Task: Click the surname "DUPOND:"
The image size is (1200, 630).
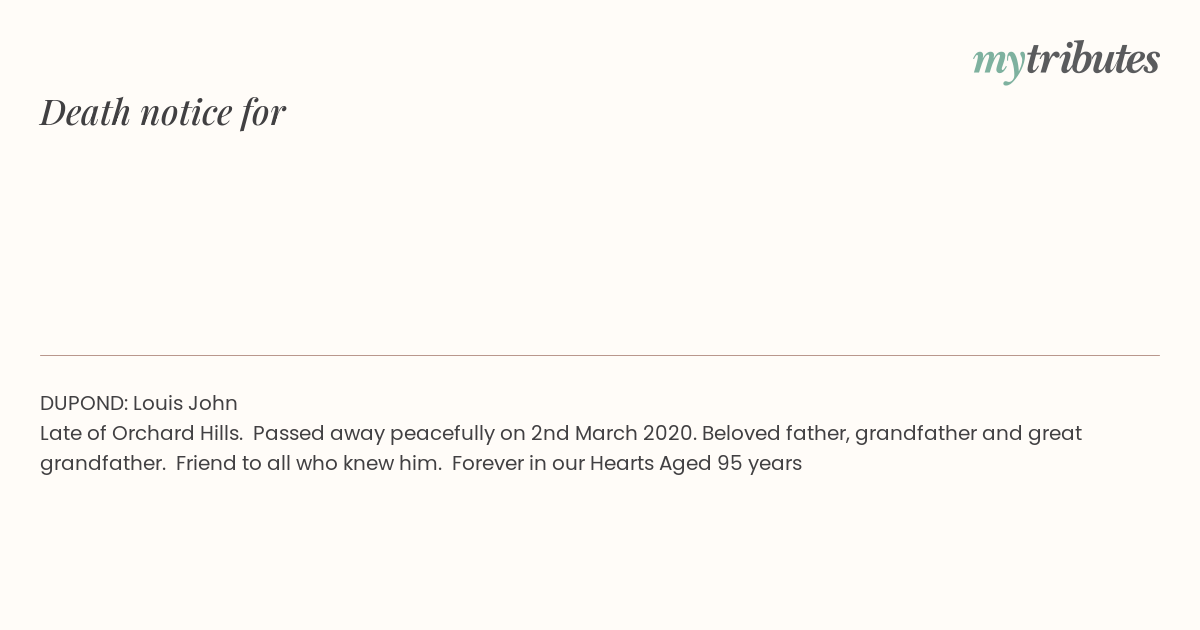Action: tap(84, 403)
